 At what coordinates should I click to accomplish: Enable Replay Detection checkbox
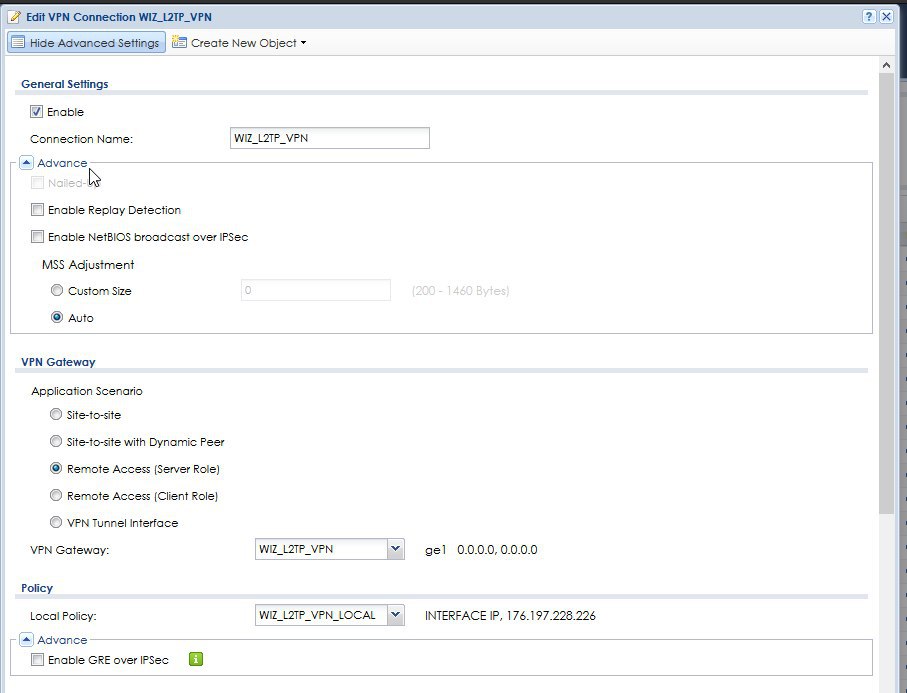(37, 209)
